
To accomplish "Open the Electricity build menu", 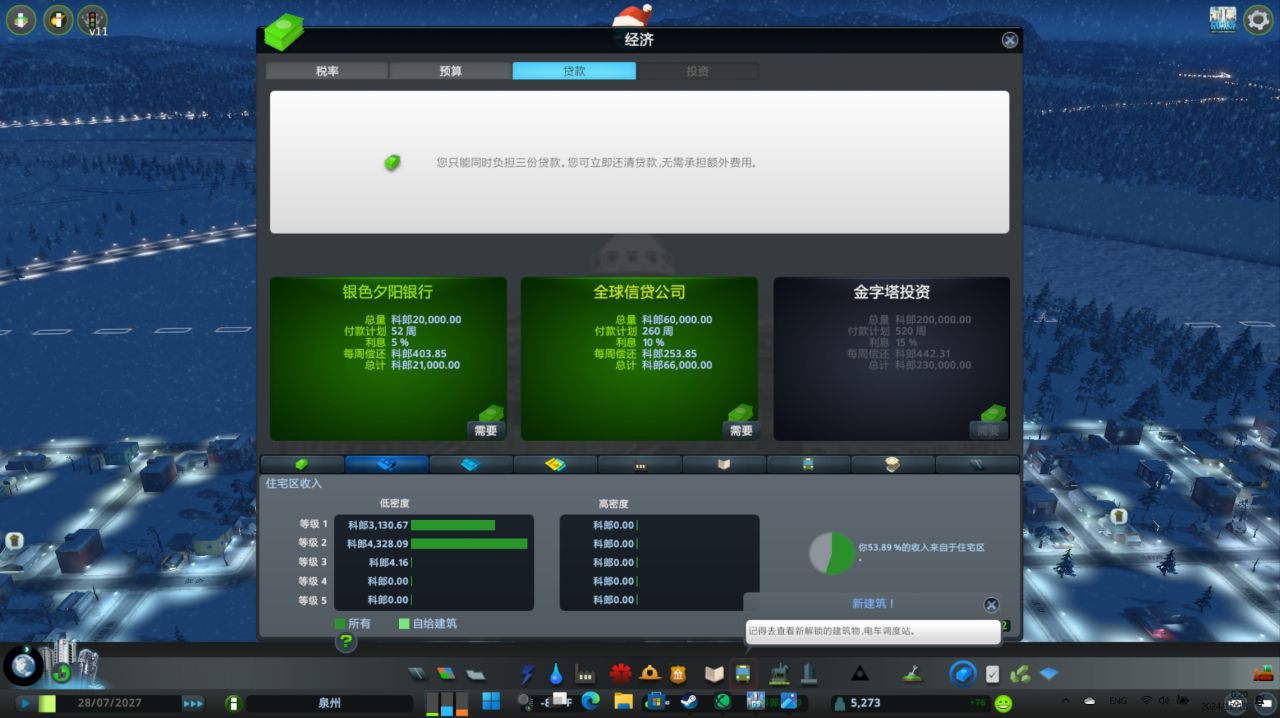I will 528,674.
